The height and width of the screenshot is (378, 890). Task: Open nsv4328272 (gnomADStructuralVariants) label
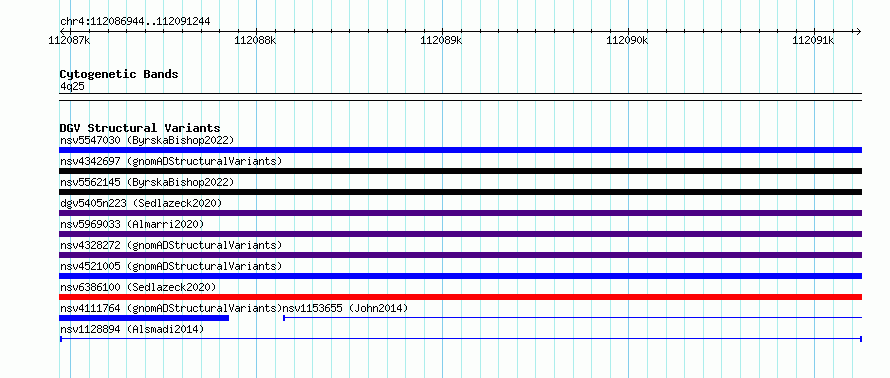(171, 245)
